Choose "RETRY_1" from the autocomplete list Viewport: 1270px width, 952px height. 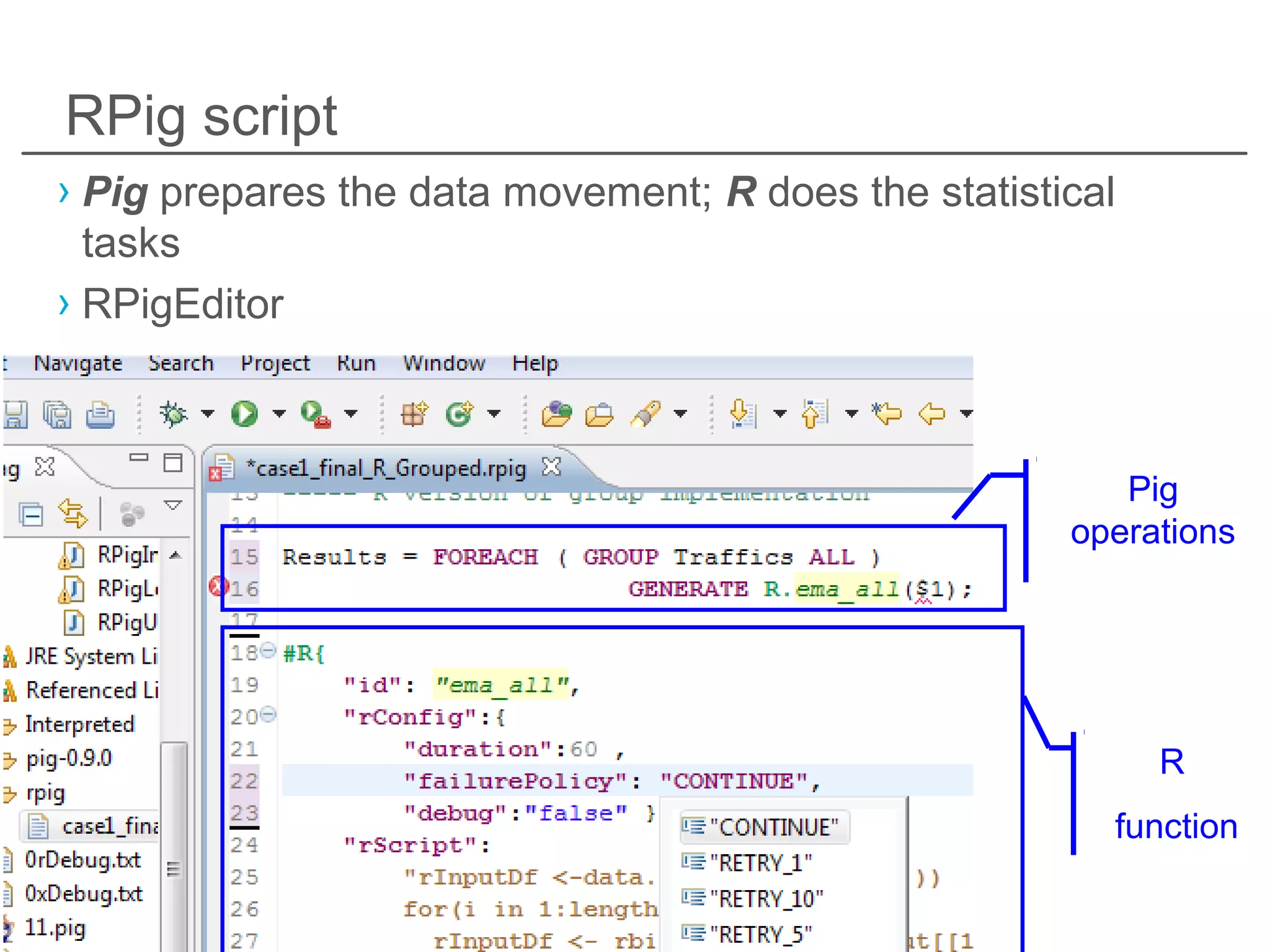coord(747,863)
